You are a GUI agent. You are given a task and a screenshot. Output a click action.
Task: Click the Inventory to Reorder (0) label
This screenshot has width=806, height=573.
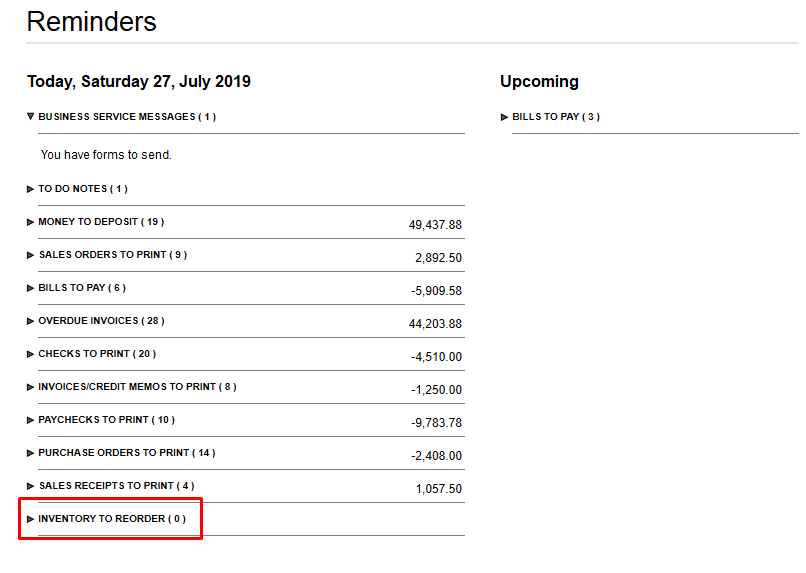point(112,519)
